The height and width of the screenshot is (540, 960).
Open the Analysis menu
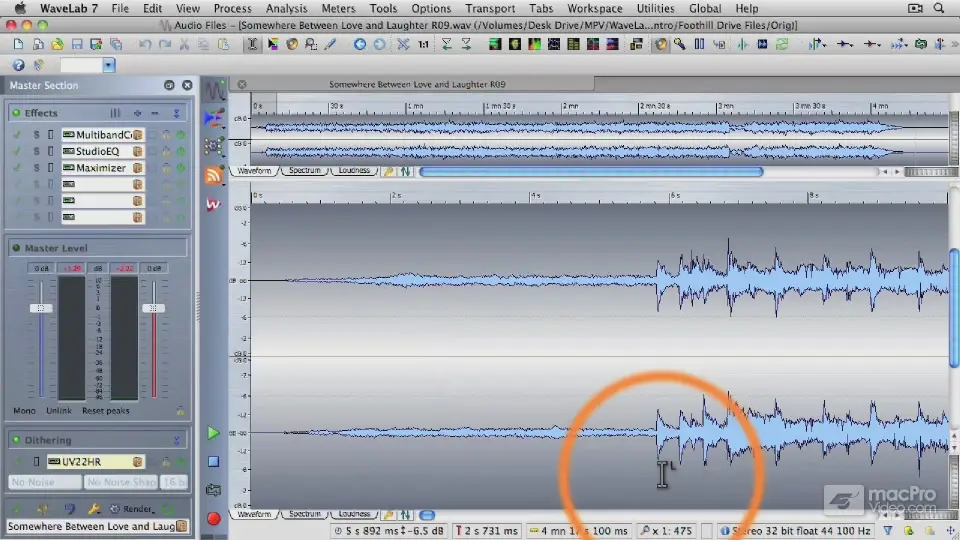pos(286,9)
